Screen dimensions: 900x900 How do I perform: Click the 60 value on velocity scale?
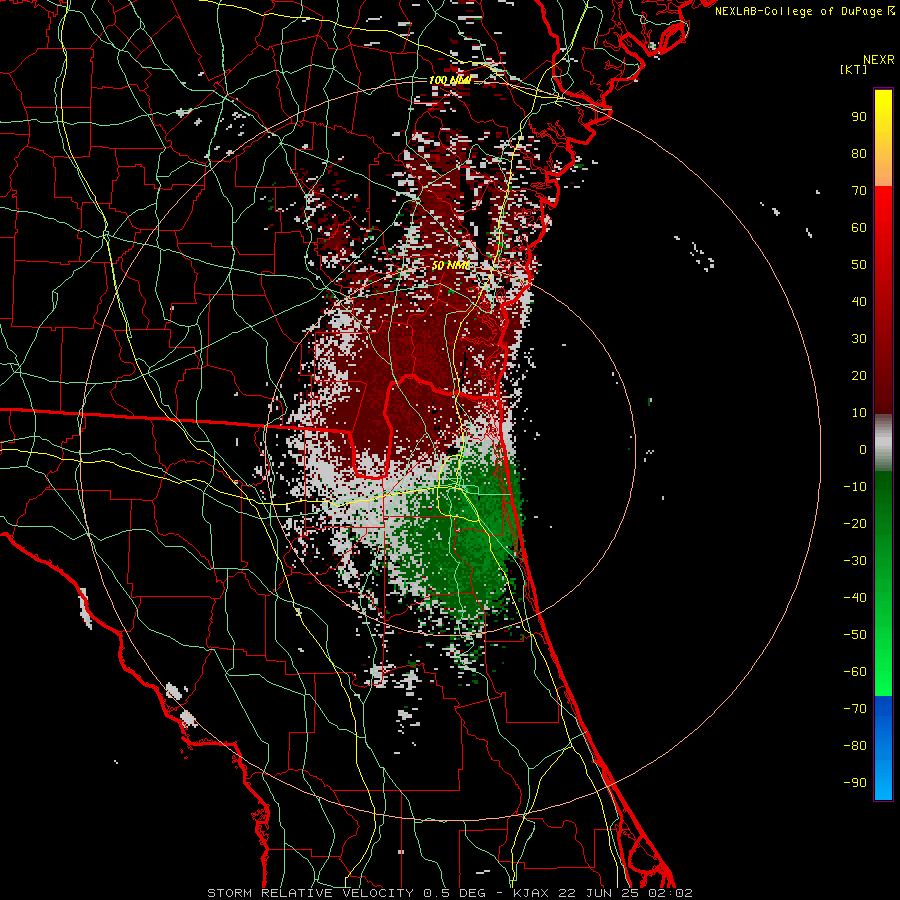859,228
